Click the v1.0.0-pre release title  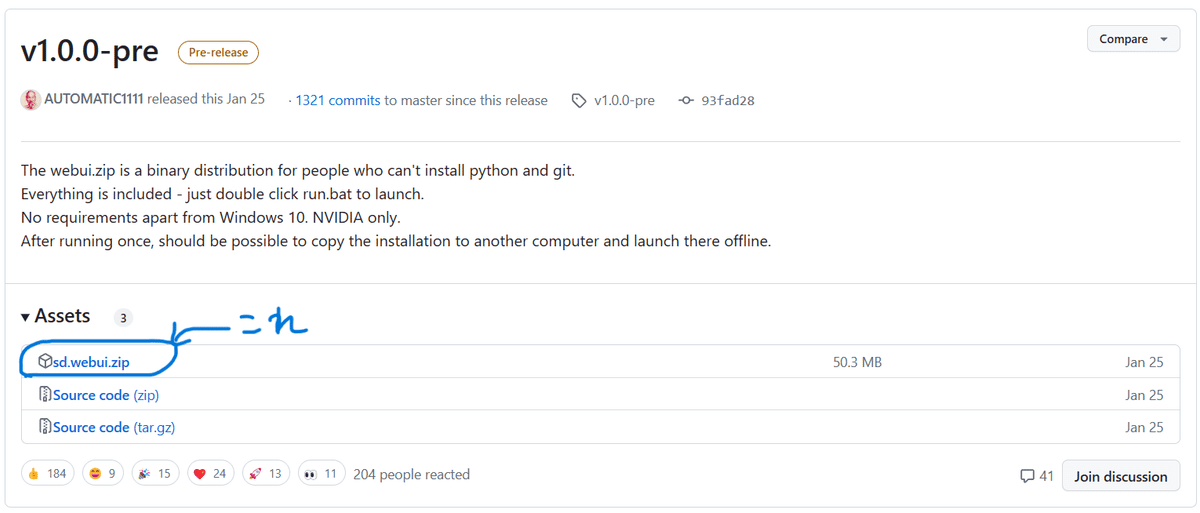90,51
